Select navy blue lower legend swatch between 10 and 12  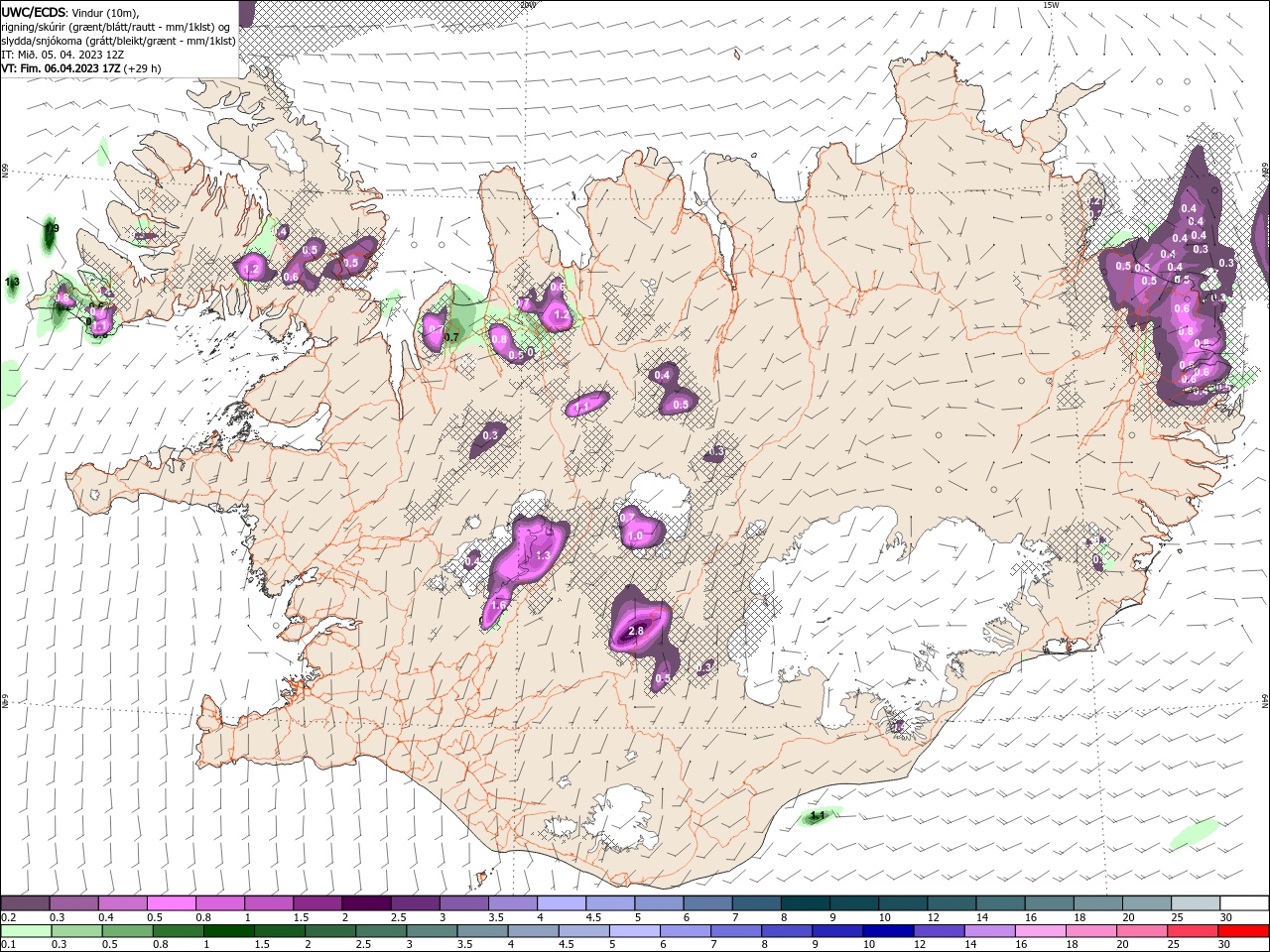(888, 931)
